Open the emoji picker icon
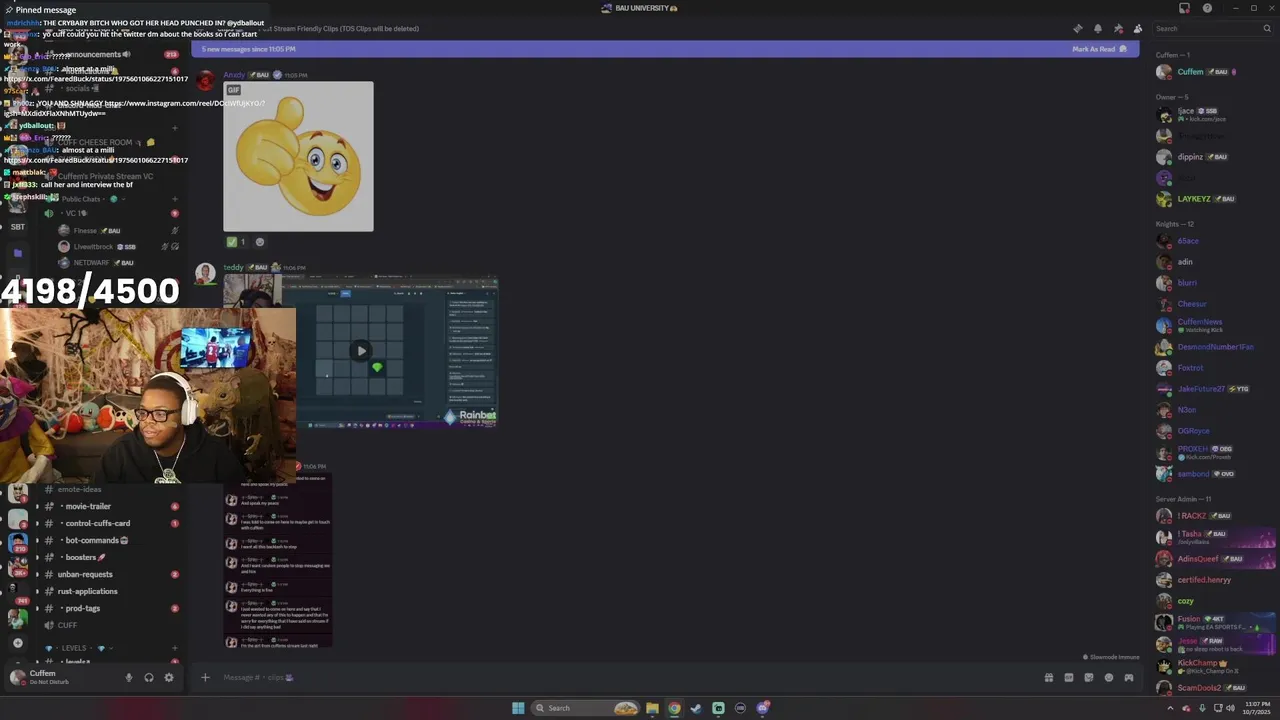Image resolution: width=1280 pixels, height=720 pixels. click(1108, 677)
